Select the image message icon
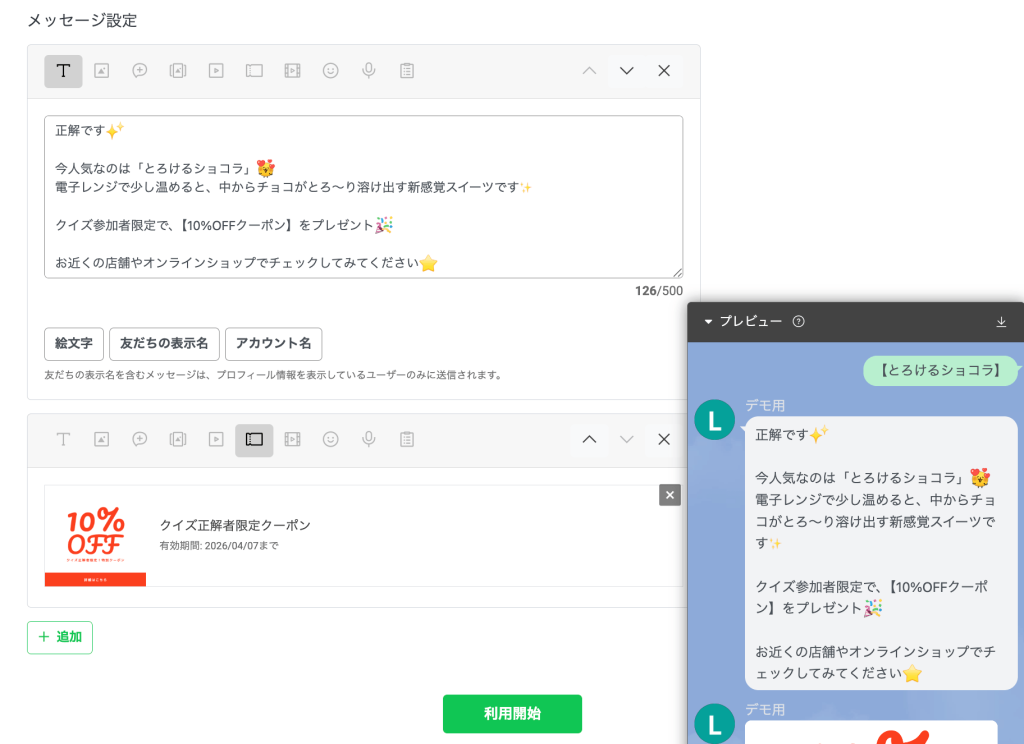The width and height of the screenshot is (1024, 744). 101,71
